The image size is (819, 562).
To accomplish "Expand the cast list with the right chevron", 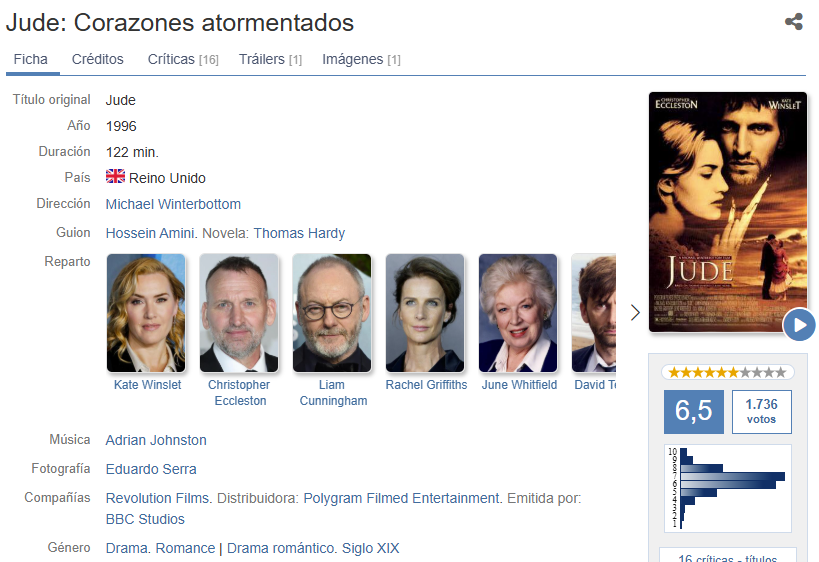I will click(635, 312).
